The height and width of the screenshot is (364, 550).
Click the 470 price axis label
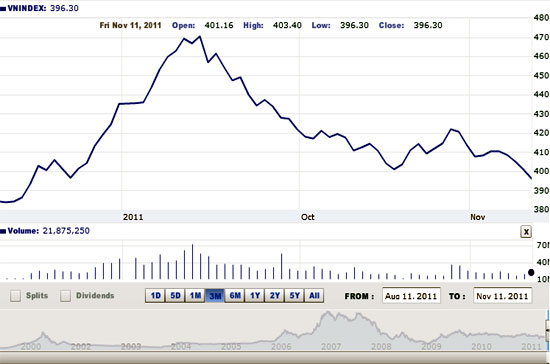tap(541, 37)
